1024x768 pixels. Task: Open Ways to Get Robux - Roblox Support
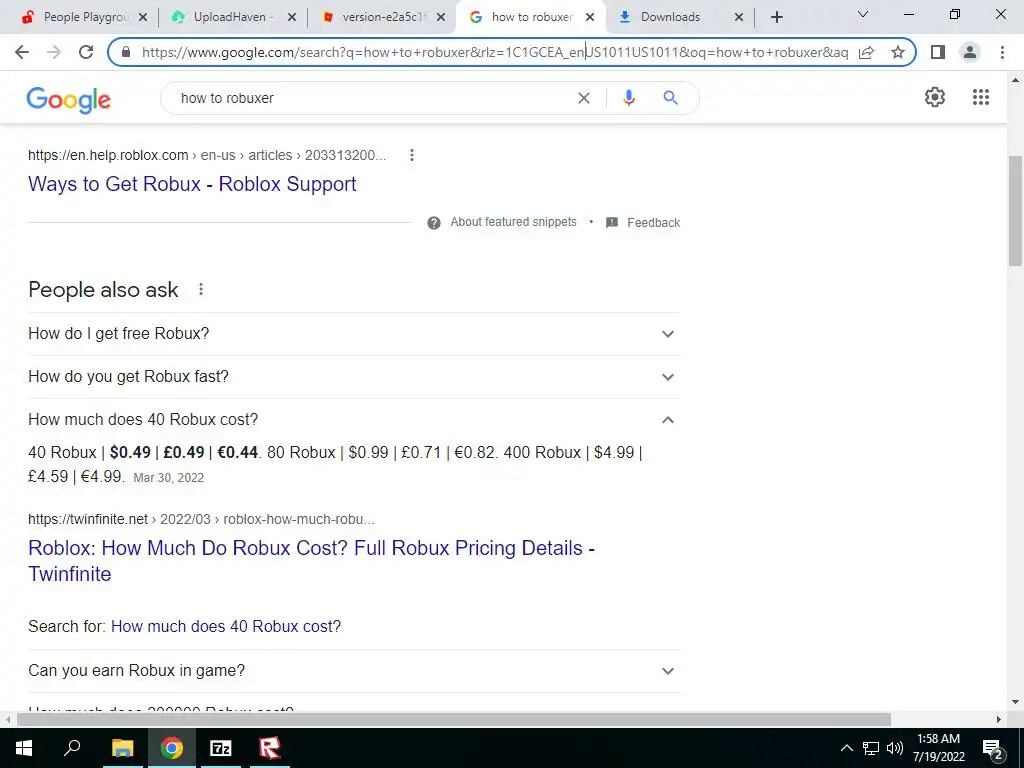pyautogui.click(x=192, y=184)
